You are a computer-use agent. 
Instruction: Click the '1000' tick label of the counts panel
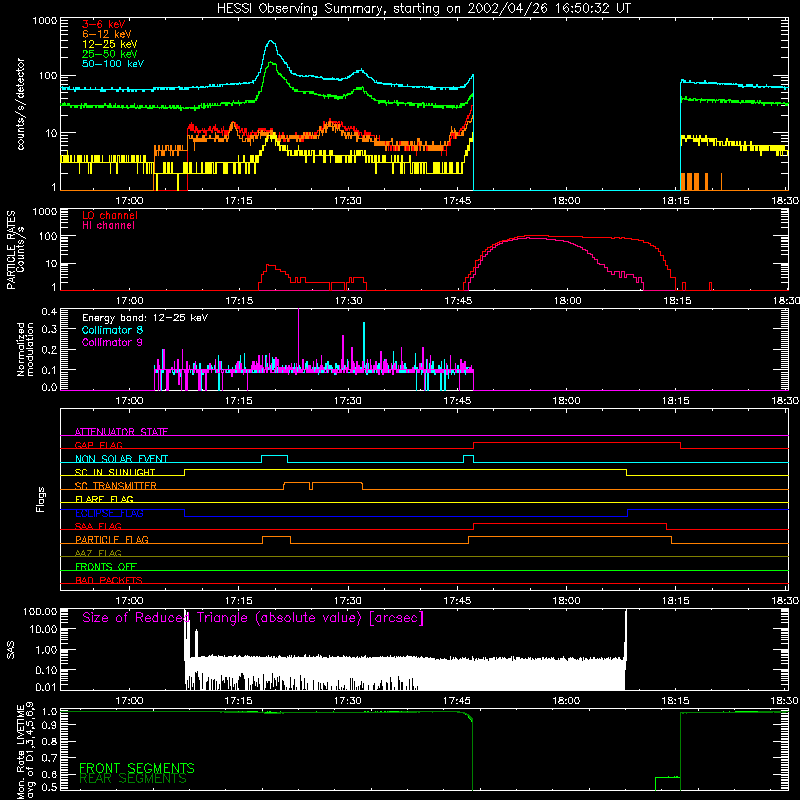click(x=44, y=21)
